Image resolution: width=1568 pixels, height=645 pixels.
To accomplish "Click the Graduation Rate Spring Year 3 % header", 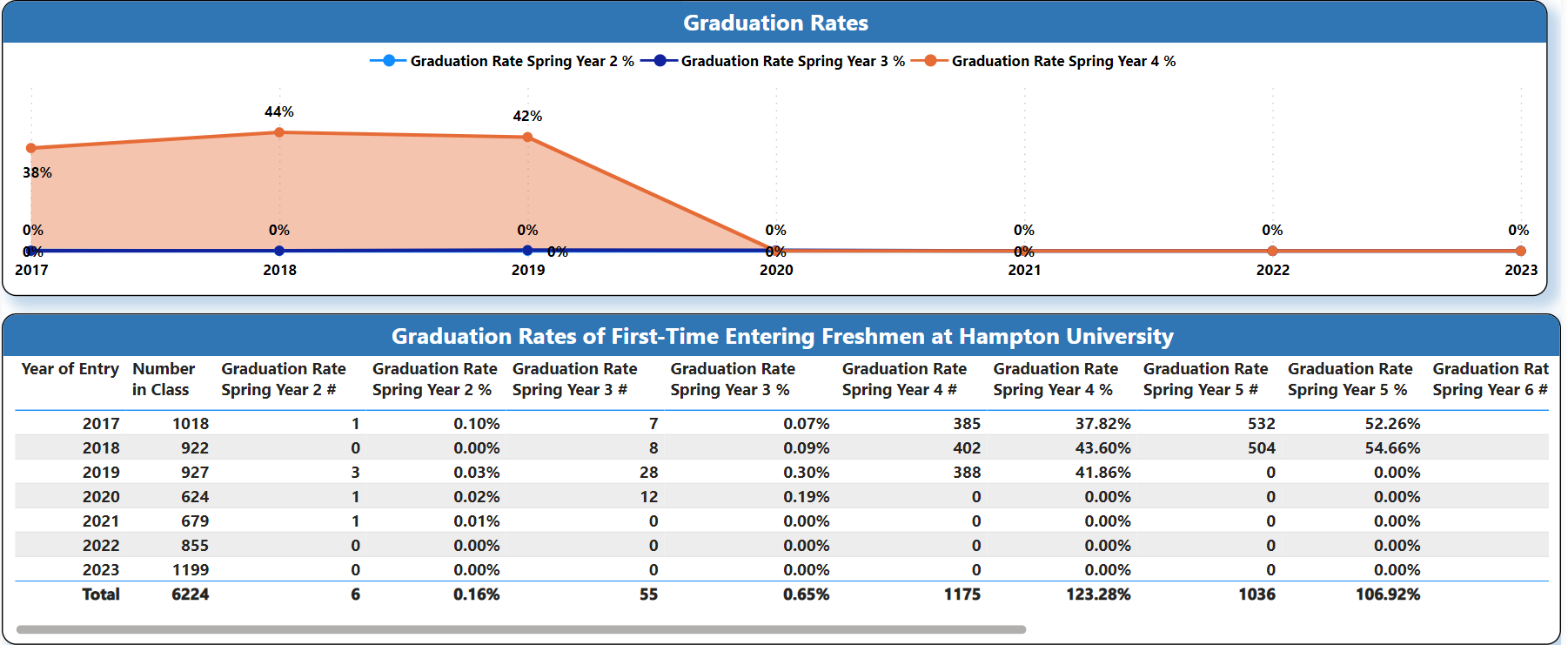I will point(732,380).
